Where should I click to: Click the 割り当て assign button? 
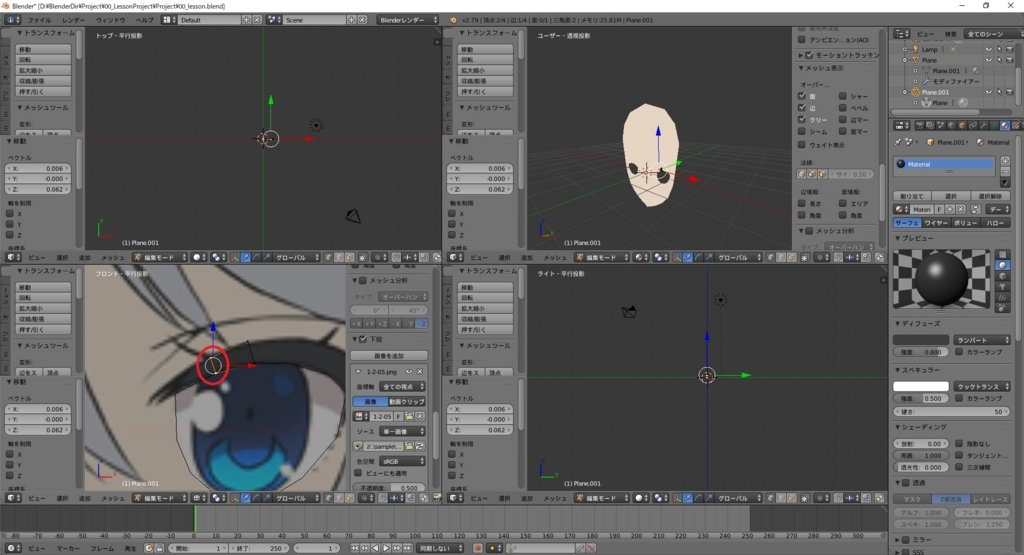coord(912,196)
